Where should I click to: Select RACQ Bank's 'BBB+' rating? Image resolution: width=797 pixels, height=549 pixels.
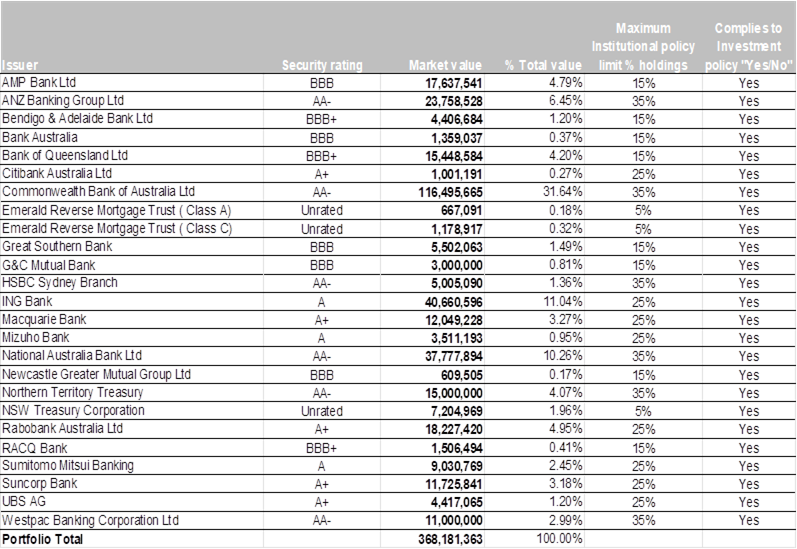[x=321, y=448]
